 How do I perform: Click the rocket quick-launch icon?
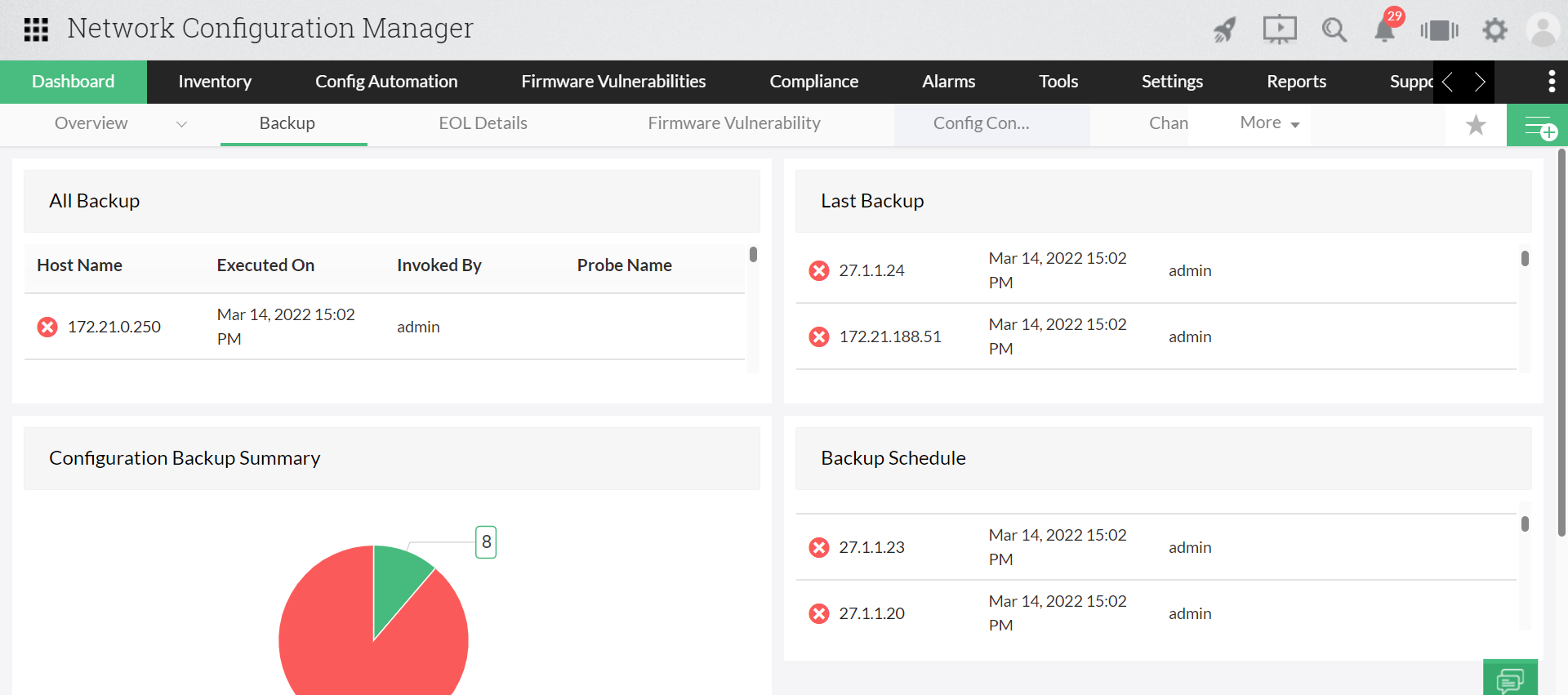pyautogui.click(x=1224, y=30)
